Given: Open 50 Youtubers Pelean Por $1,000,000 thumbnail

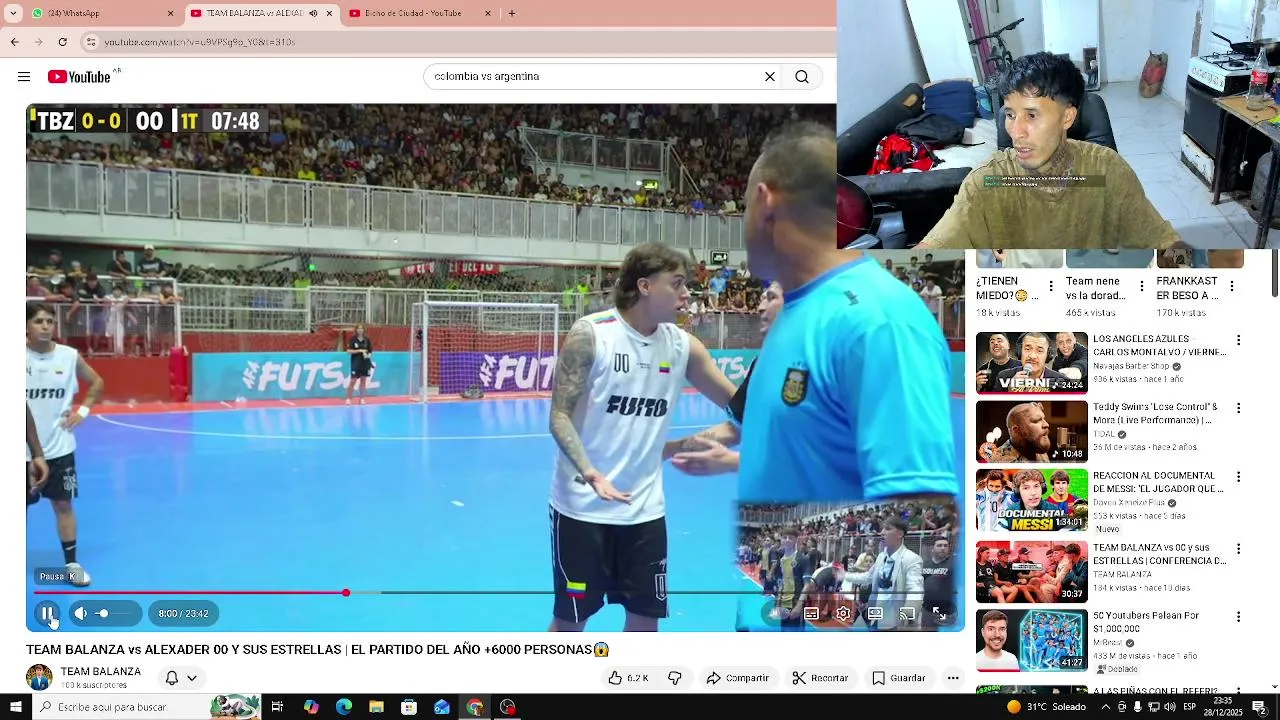Looking at the screenshot, I should click(x=1031, y=641).
